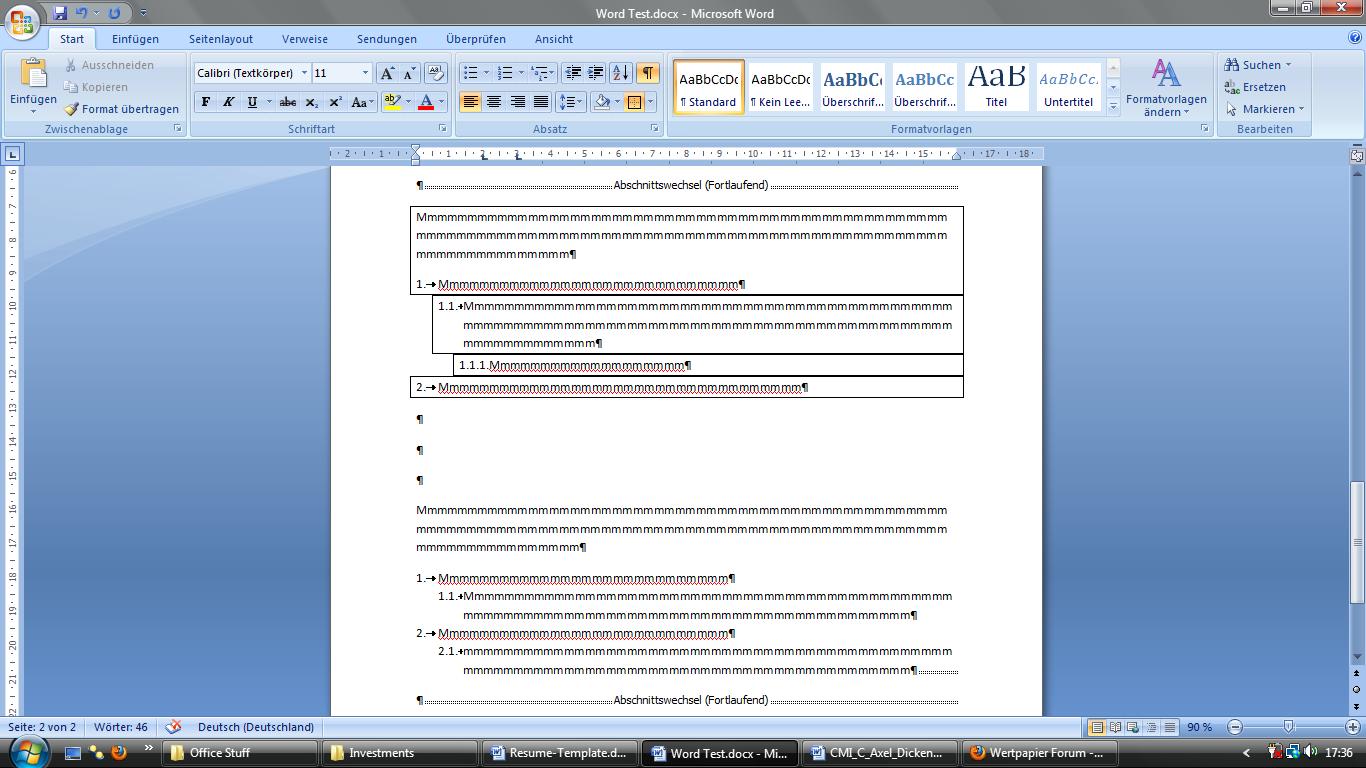Image resolution: width=1366 pixels, height=768 pixels.
Task: Click zoom slider handle
Action: 1288,727
